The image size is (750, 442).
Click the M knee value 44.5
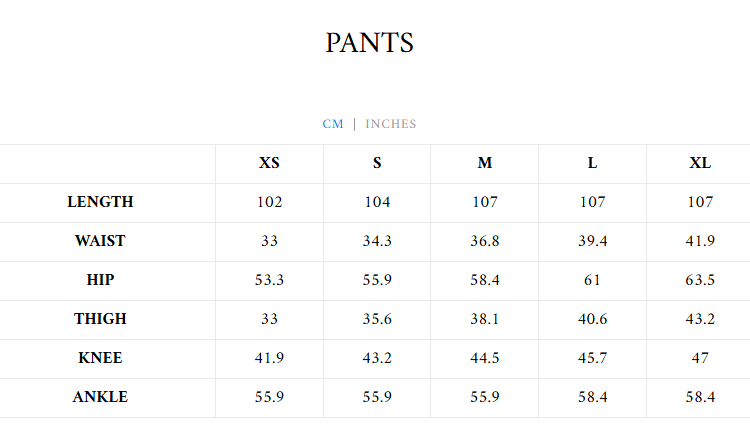click(484, 358)
